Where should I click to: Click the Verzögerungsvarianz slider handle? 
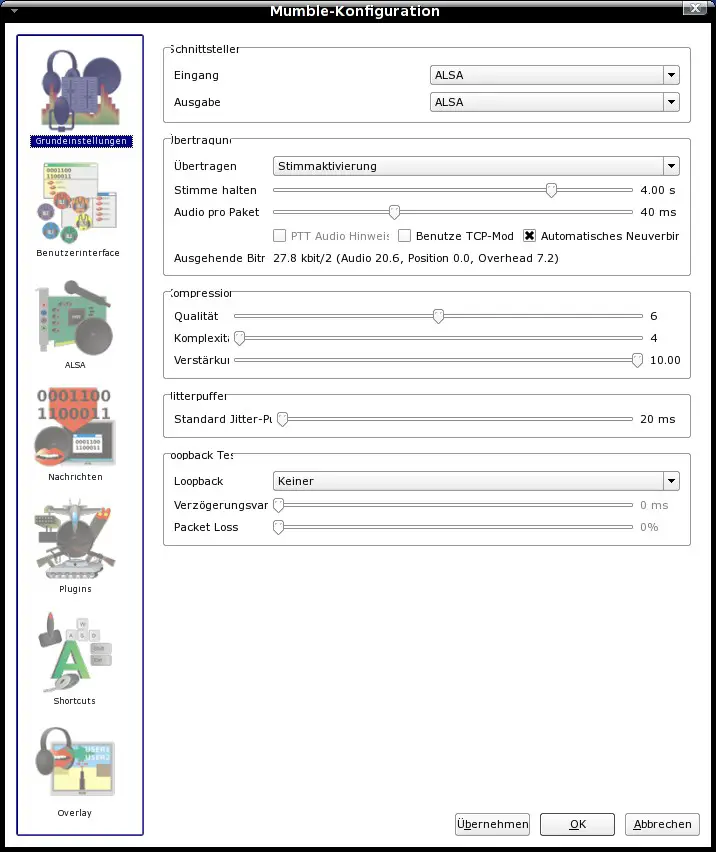point(279,505)
